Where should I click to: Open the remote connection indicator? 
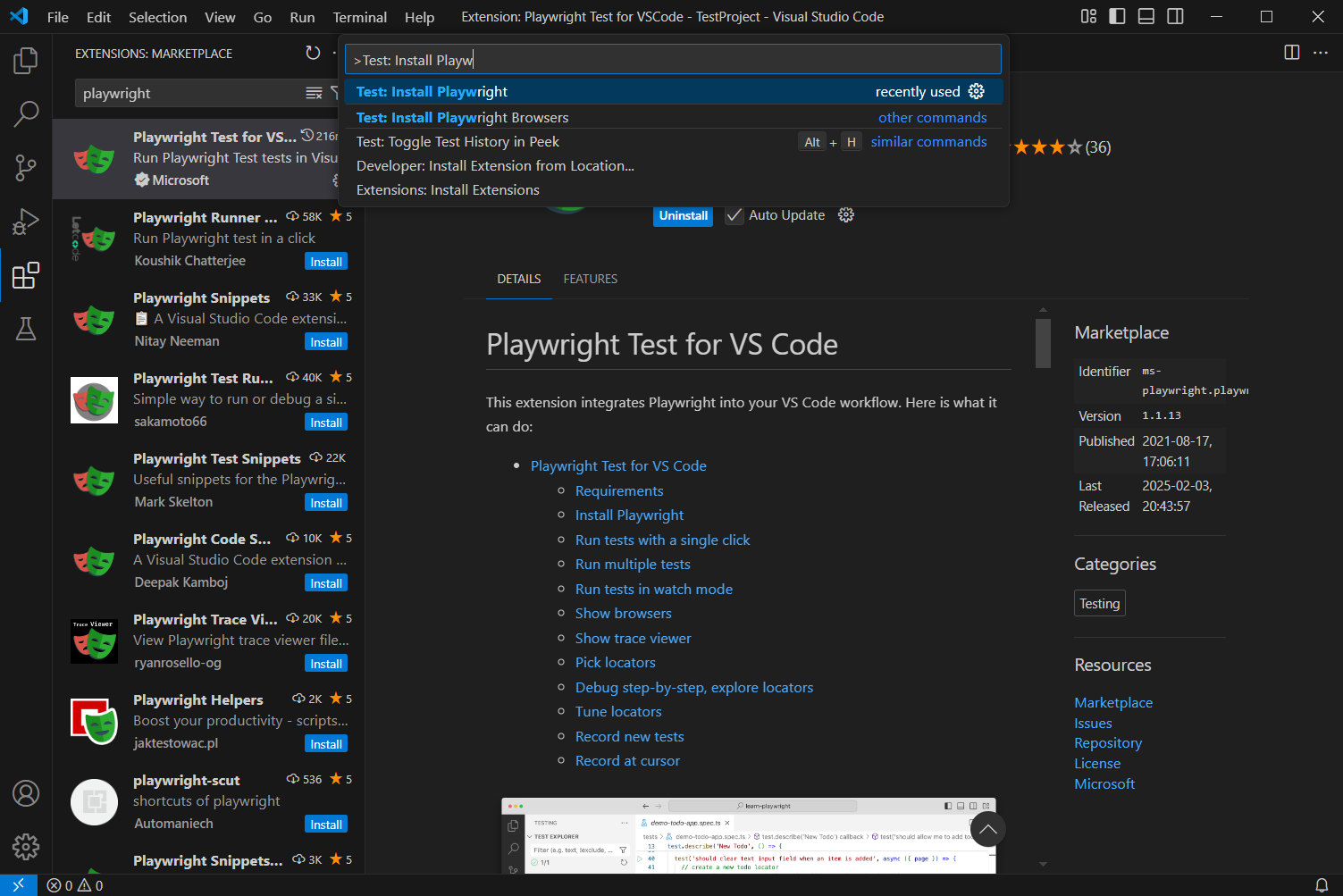click(19, 885)
